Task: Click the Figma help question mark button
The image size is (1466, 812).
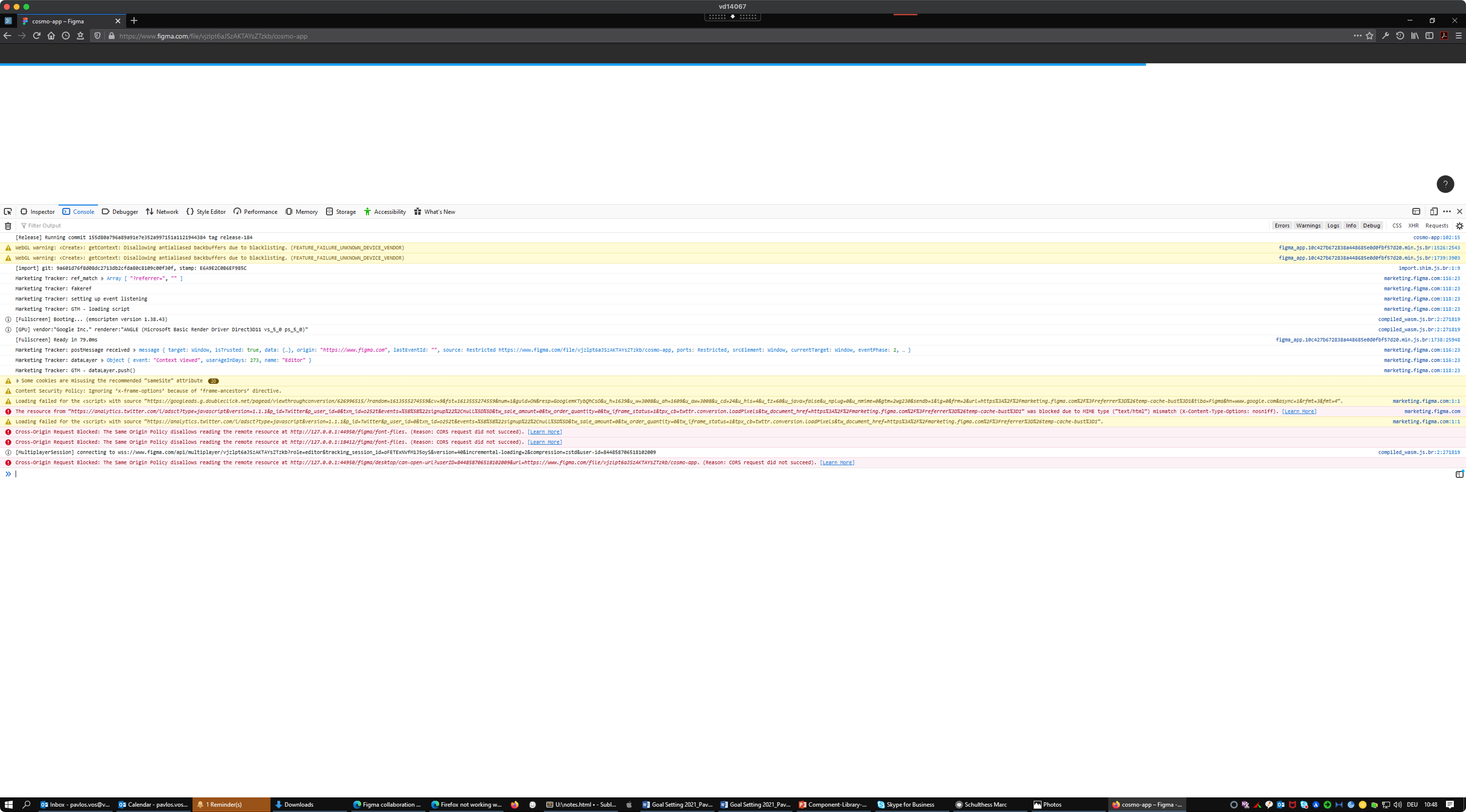Action: point(1446,184)
